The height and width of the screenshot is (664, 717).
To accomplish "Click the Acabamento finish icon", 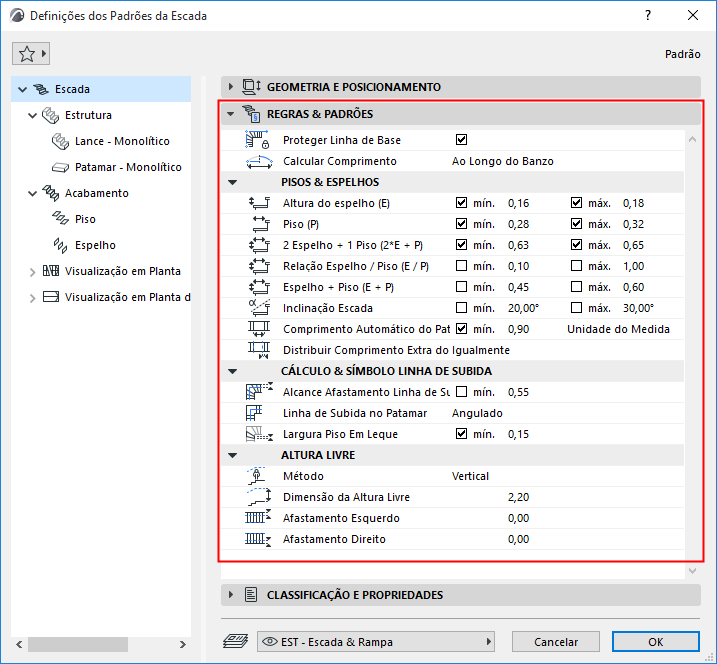I will click(x=50, y=193).
